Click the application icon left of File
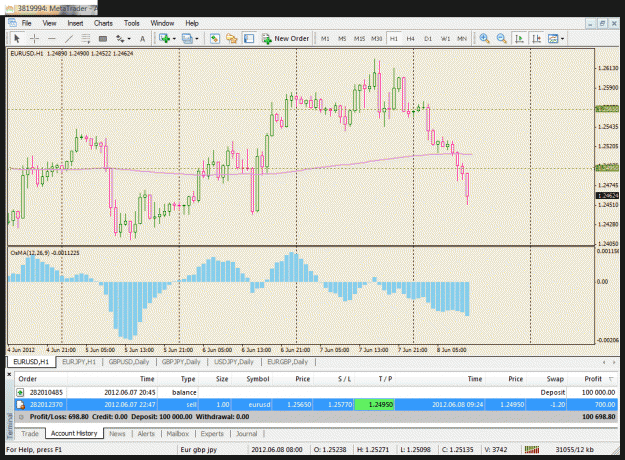Viewport: 625px width, 460px height. (x=12, y=23)
